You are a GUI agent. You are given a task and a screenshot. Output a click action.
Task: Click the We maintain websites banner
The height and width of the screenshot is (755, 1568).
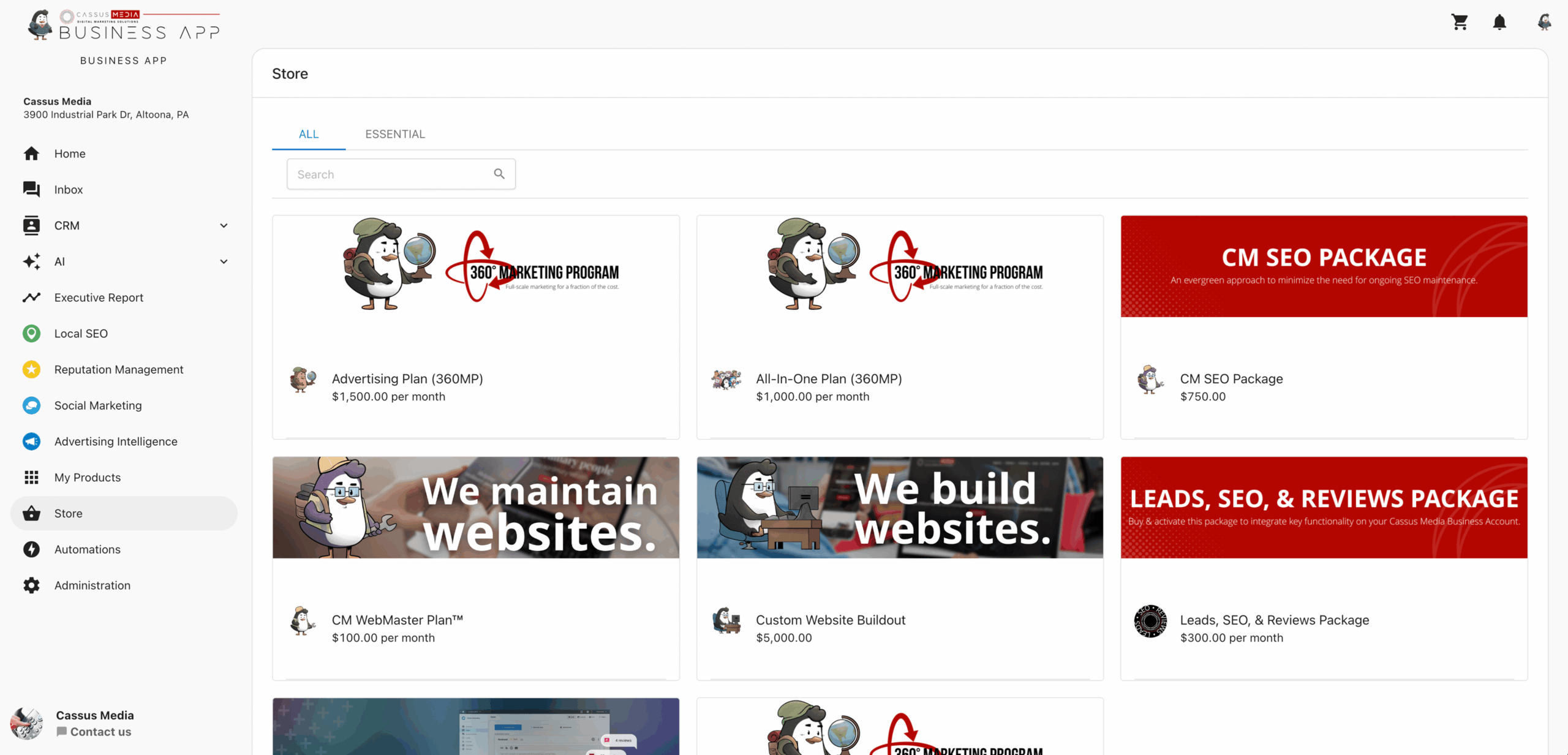click(x=476, y=508)
